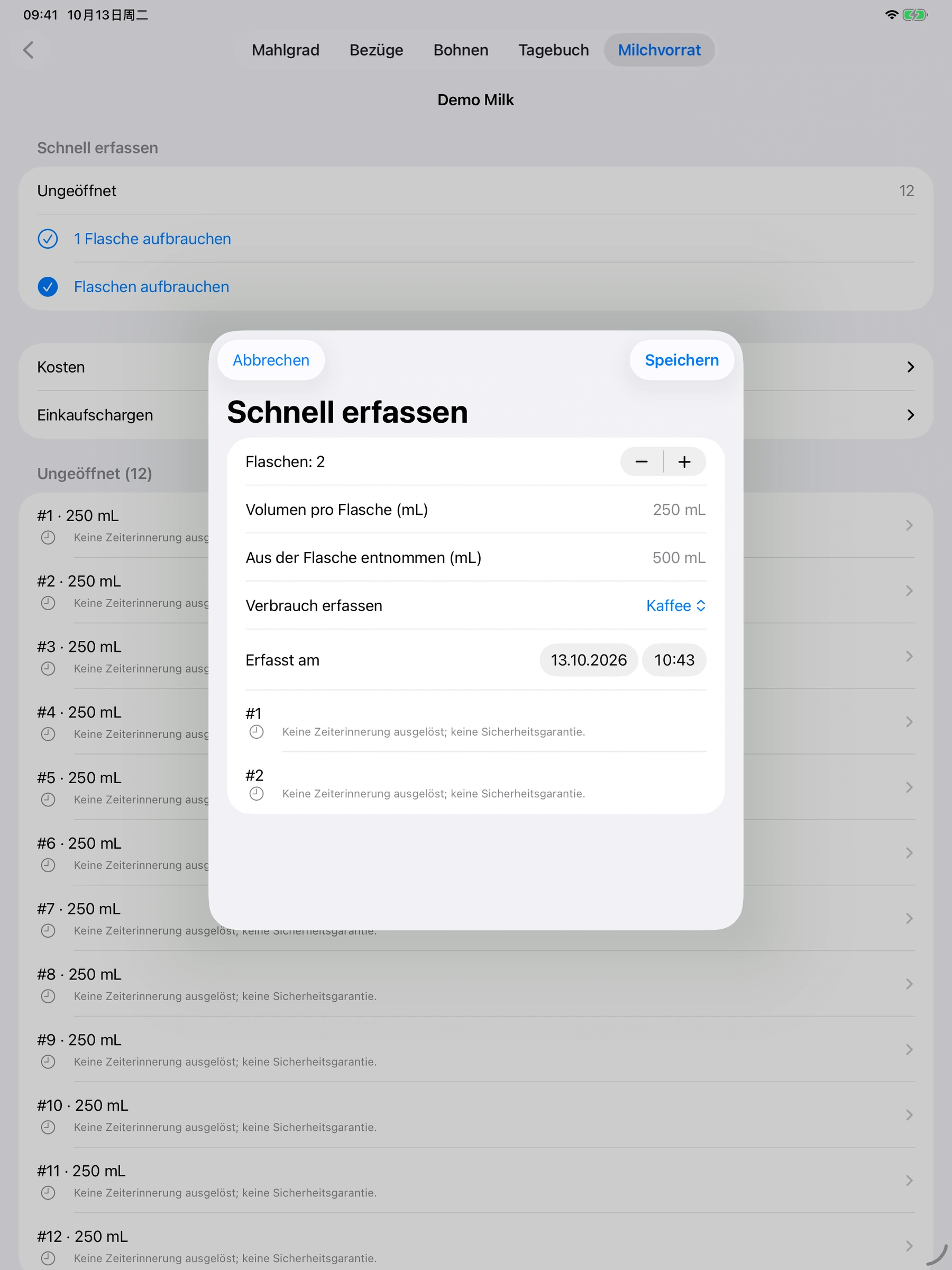
Task: Decrease bottle count with minus button
Action: [x=642, y=461]
